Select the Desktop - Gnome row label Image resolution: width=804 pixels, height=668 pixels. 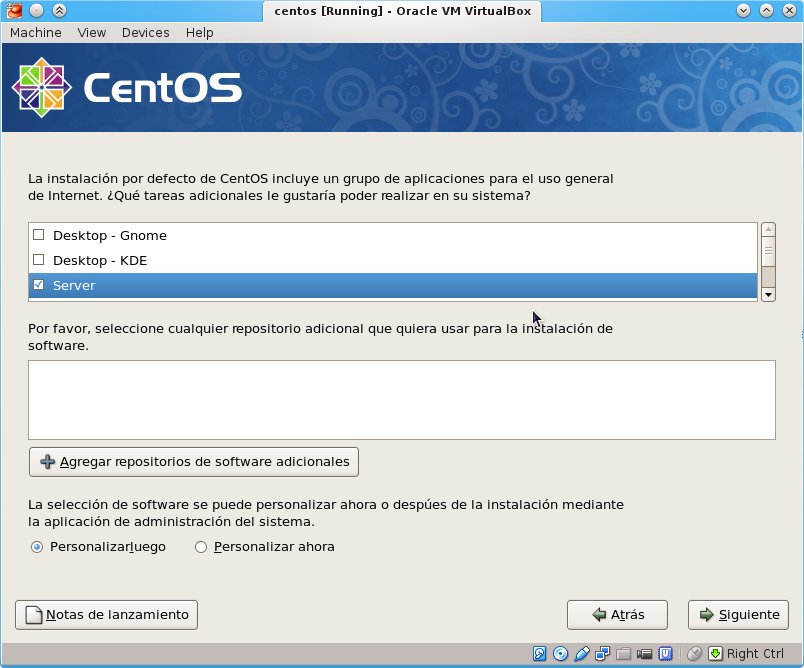coord(110,235)
